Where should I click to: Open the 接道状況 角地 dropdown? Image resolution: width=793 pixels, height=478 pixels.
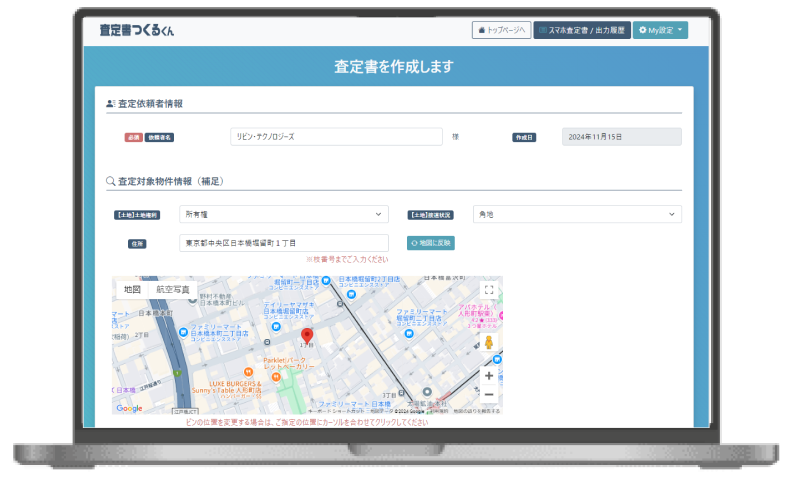pos(577,214)
